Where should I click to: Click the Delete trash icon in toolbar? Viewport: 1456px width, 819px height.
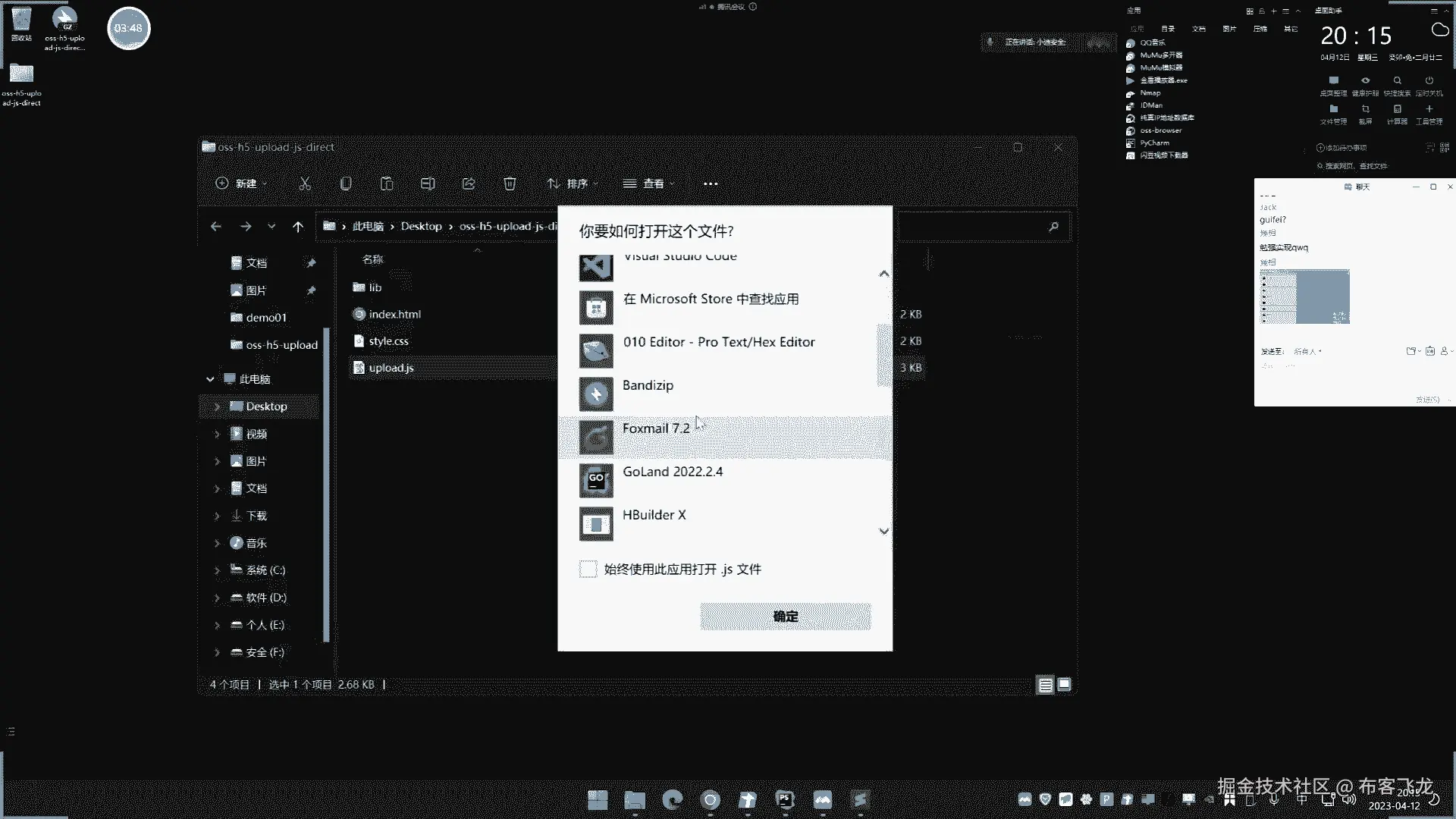[x=510, y=184]
